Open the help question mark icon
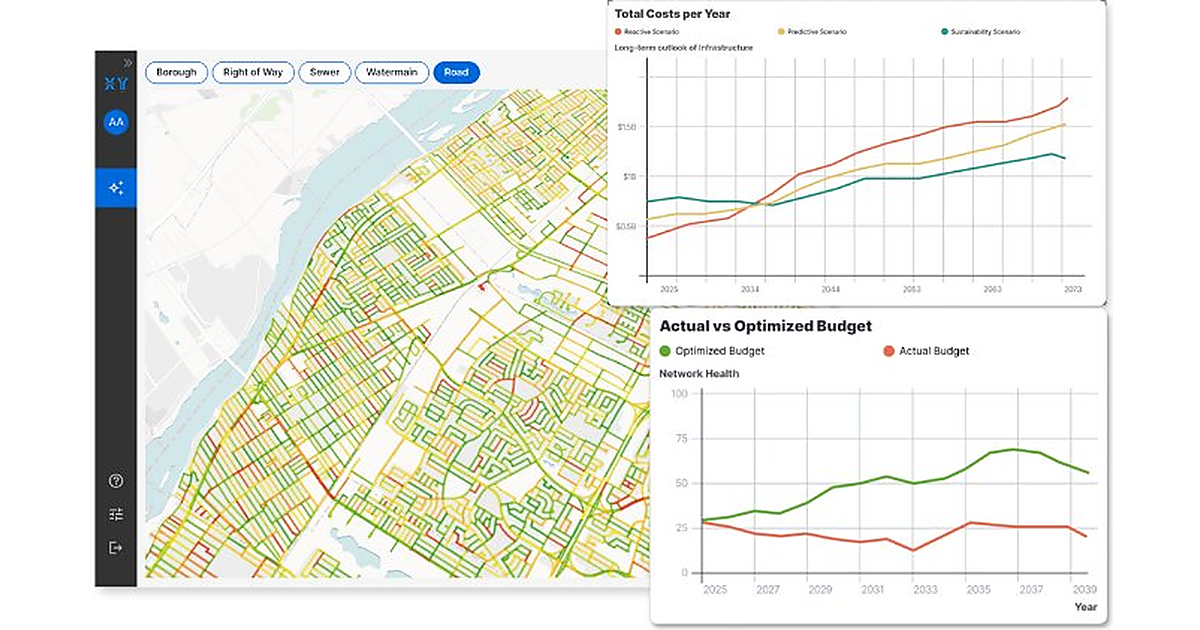 pyautogui.click(x=116, y=481)
